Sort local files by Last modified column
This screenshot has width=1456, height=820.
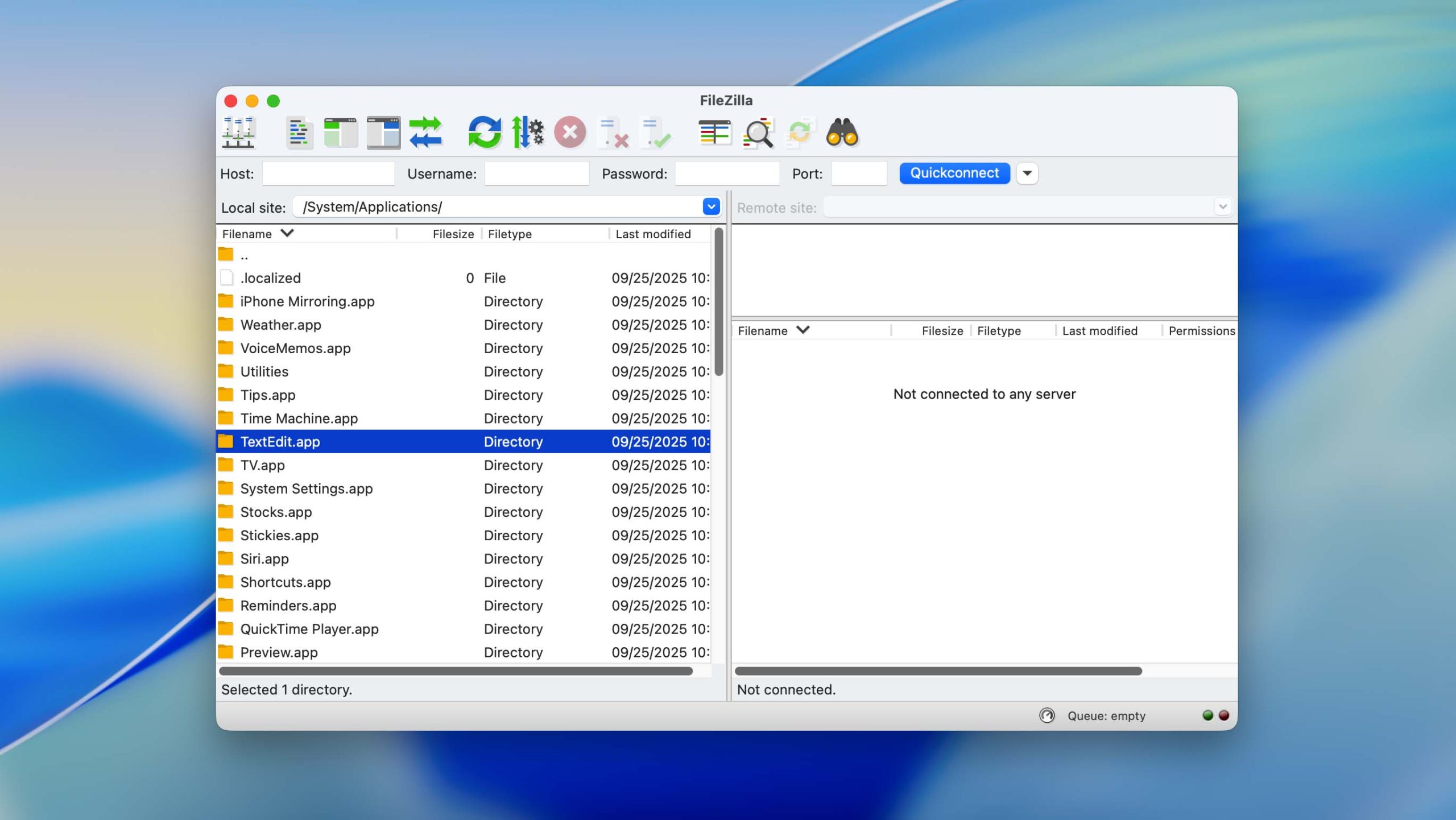point(653,233)
